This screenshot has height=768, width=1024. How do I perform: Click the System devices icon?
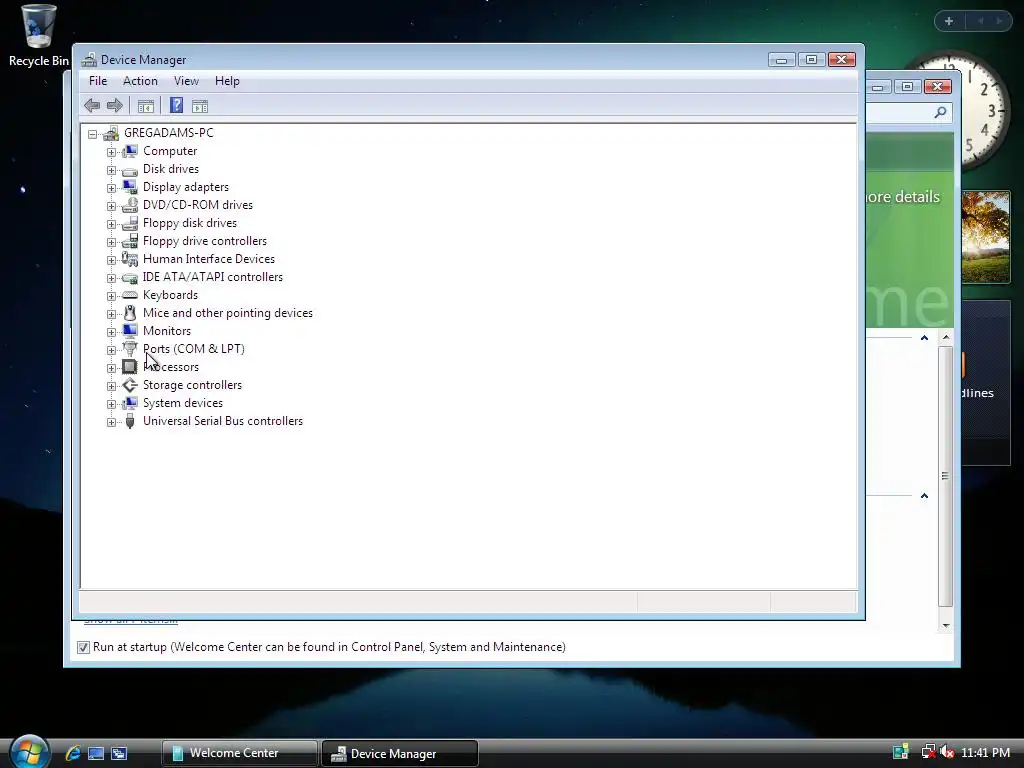coord(130,403)
